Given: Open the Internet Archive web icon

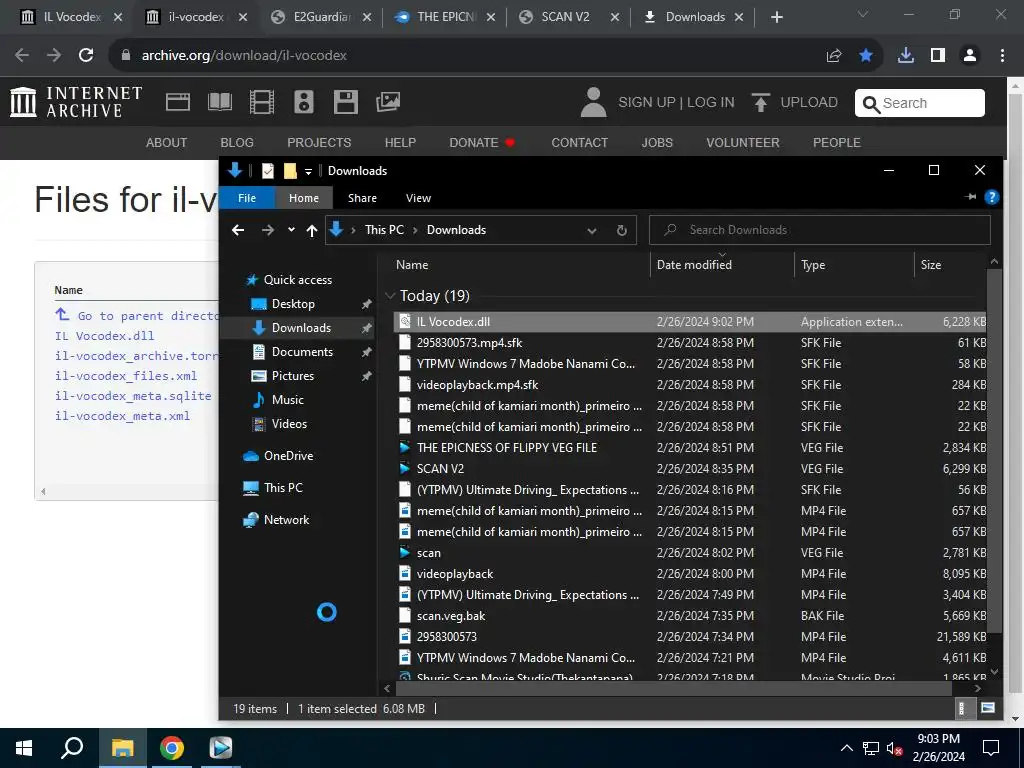Looking at the screenshot, I should (178, 102).
